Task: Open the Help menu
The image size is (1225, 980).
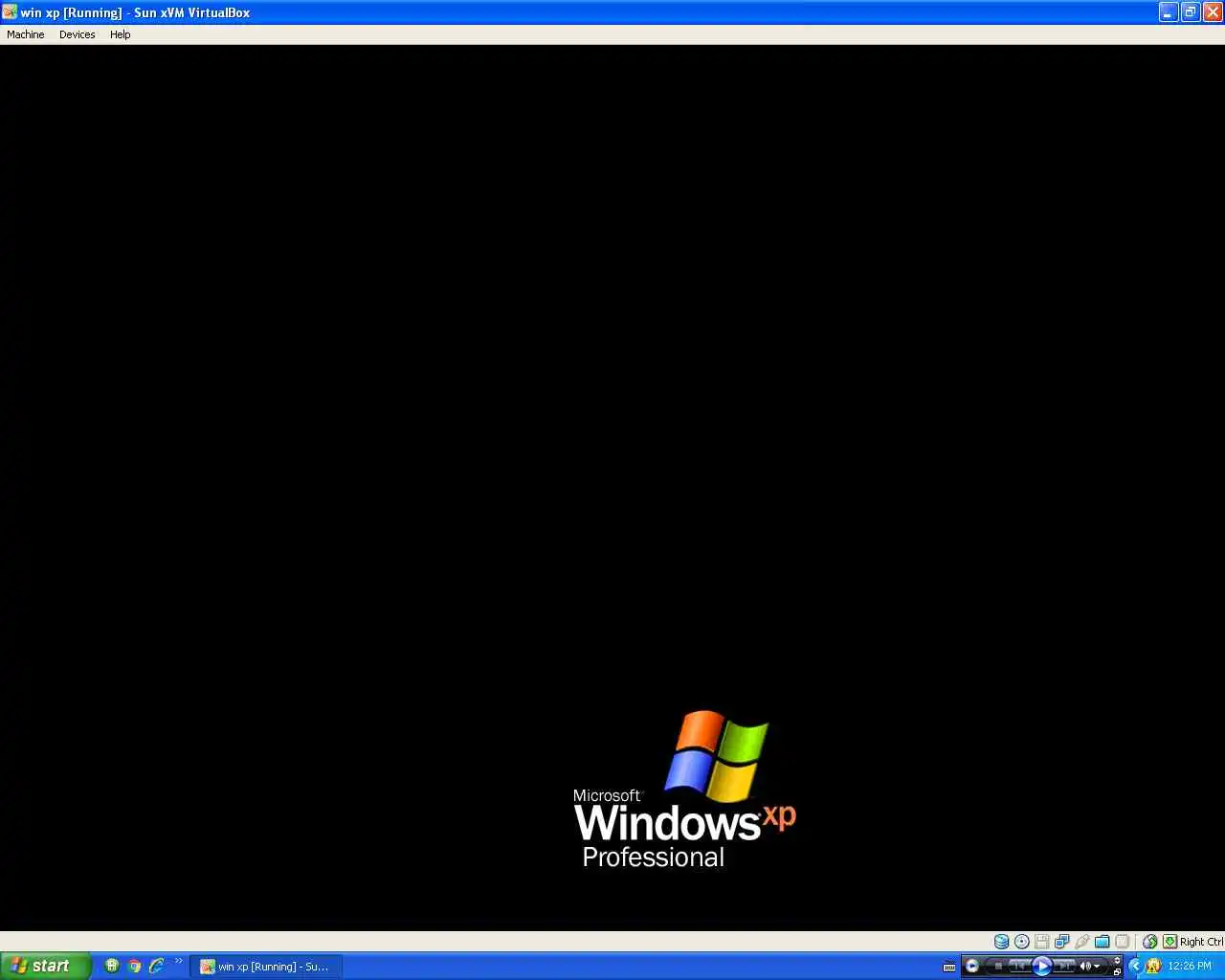Action: tap(120, 34)
